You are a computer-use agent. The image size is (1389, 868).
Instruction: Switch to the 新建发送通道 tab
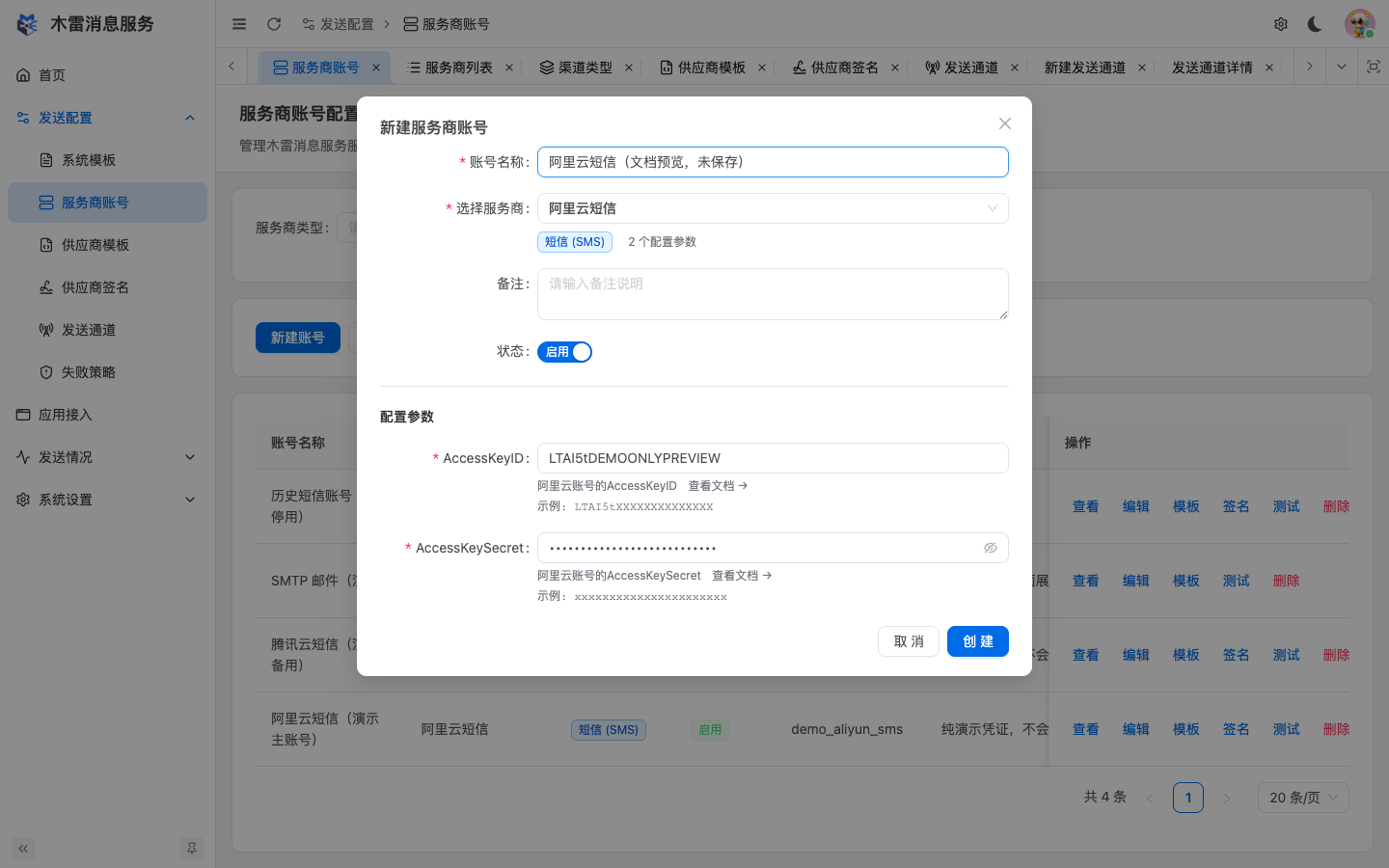point(1085,68)
